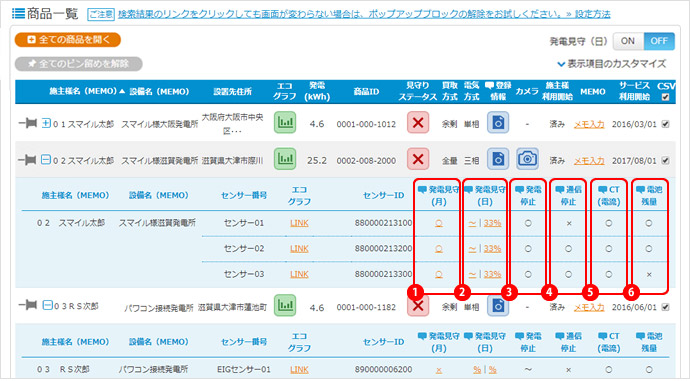Open popup block 設定方法 notice link
The width and height of the screenshot is (690, 381).
coord(592,15)
